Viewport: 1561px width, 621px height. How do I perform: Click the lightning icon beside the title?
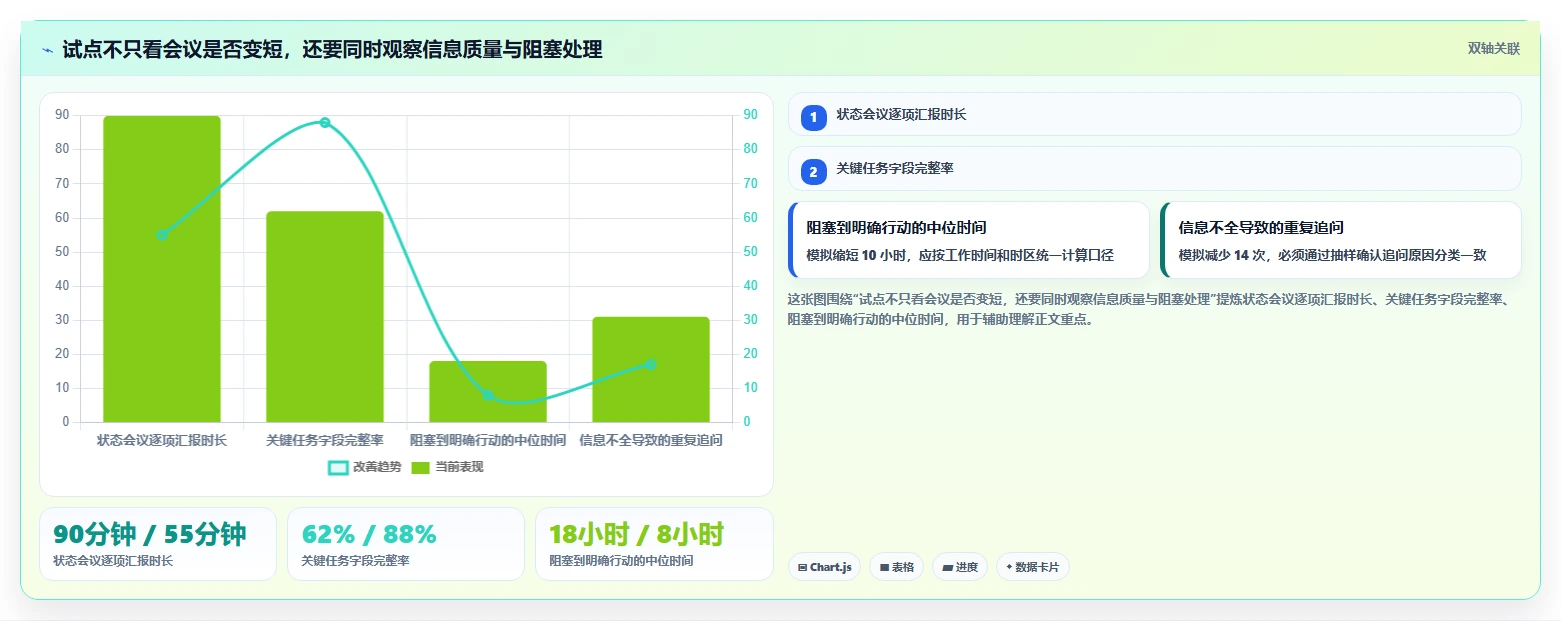tap(48, 50)
